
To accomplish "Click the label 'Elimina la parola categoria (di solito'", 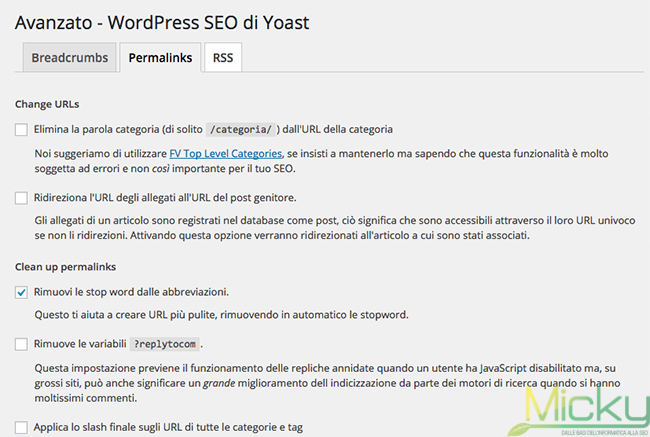I will 118,129.
